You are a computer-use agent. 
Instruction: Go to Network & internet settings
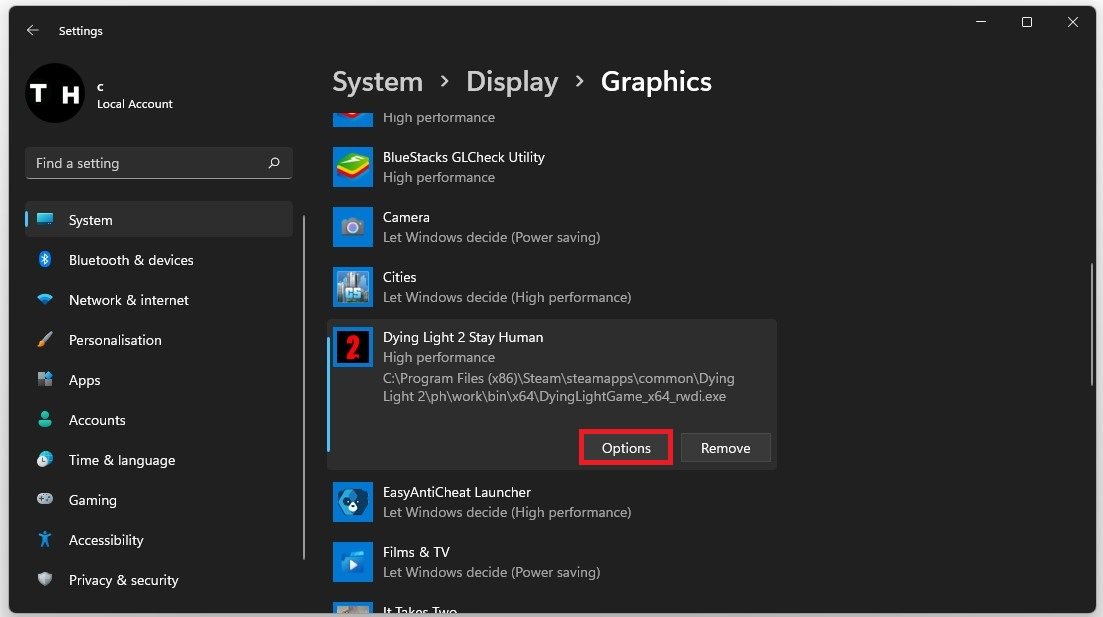click(159, 300)
